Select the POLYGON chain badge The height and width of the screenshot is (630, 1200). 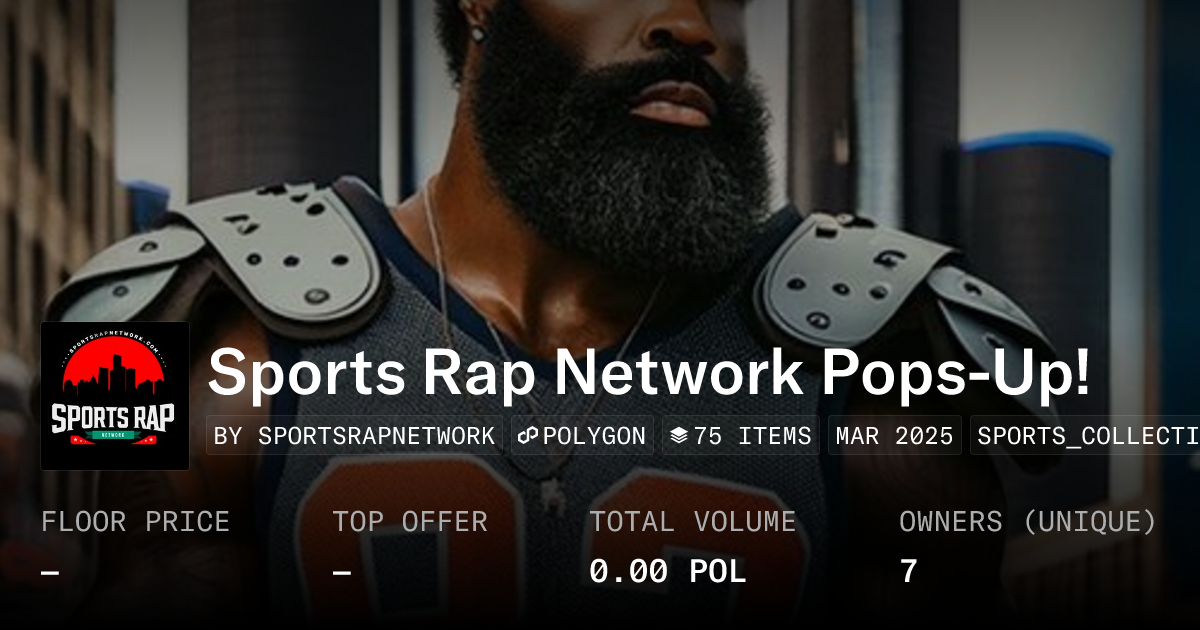582,436
